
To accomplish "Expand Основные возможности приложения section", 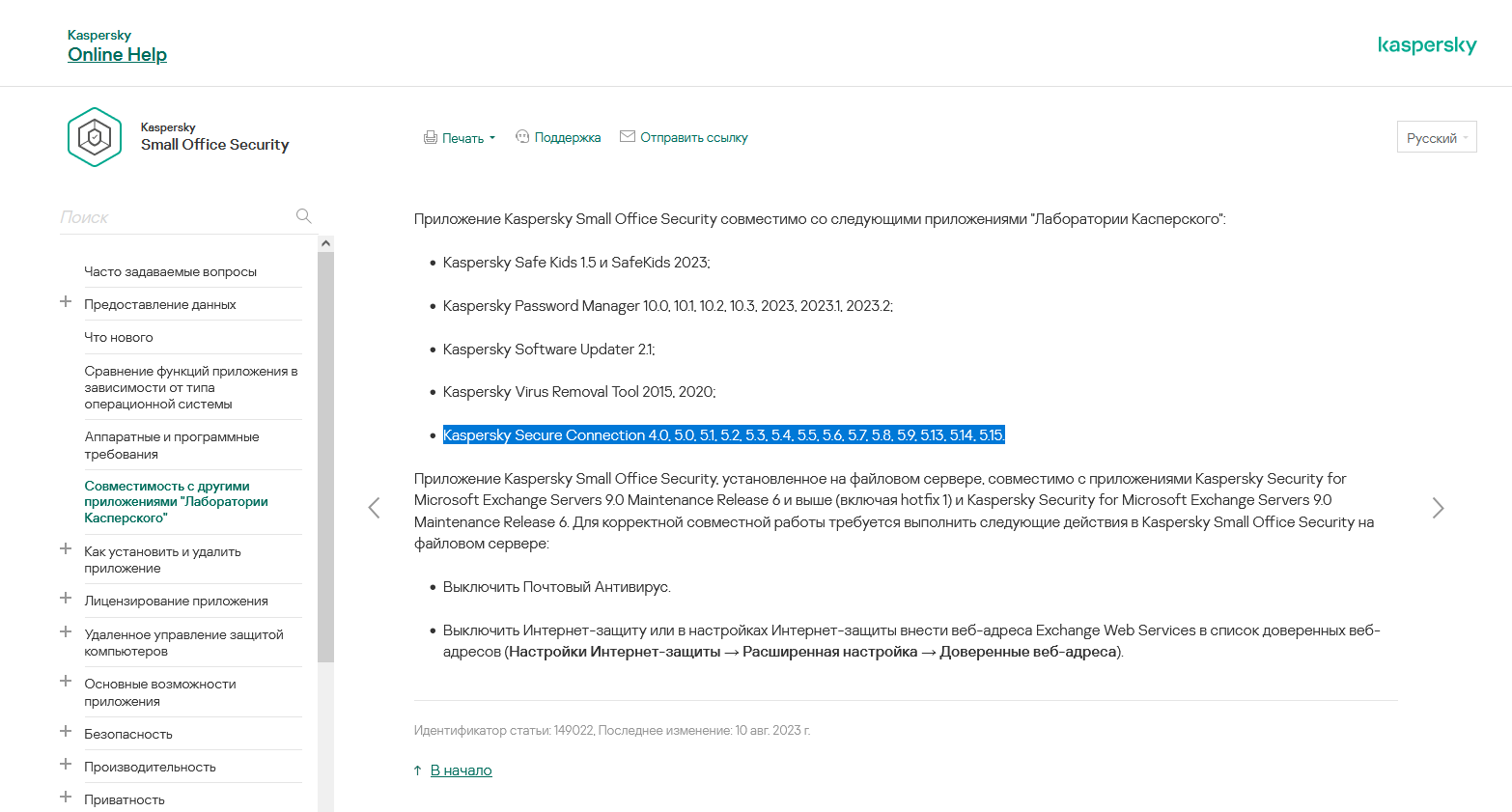I will [x=66, y=682].
